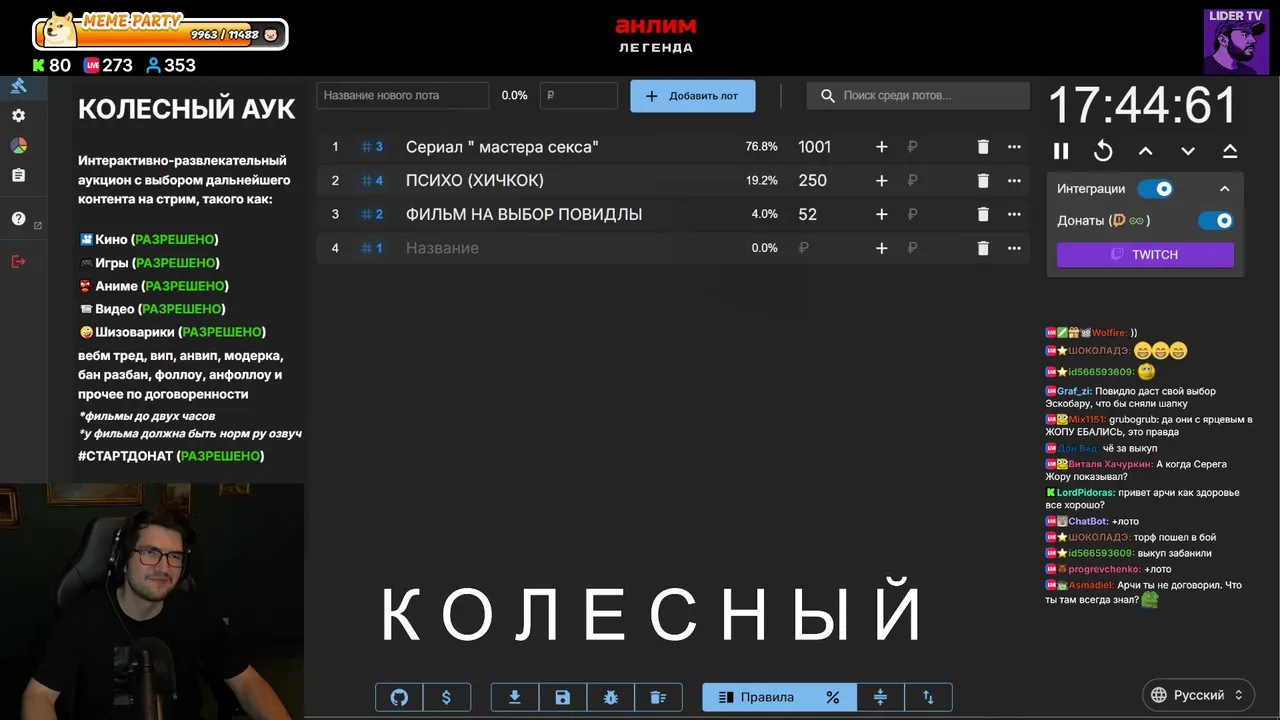Screen dimensions: 1280x720
Task: Open more options for Сериал мастера секса
Action: [1014, 147]
